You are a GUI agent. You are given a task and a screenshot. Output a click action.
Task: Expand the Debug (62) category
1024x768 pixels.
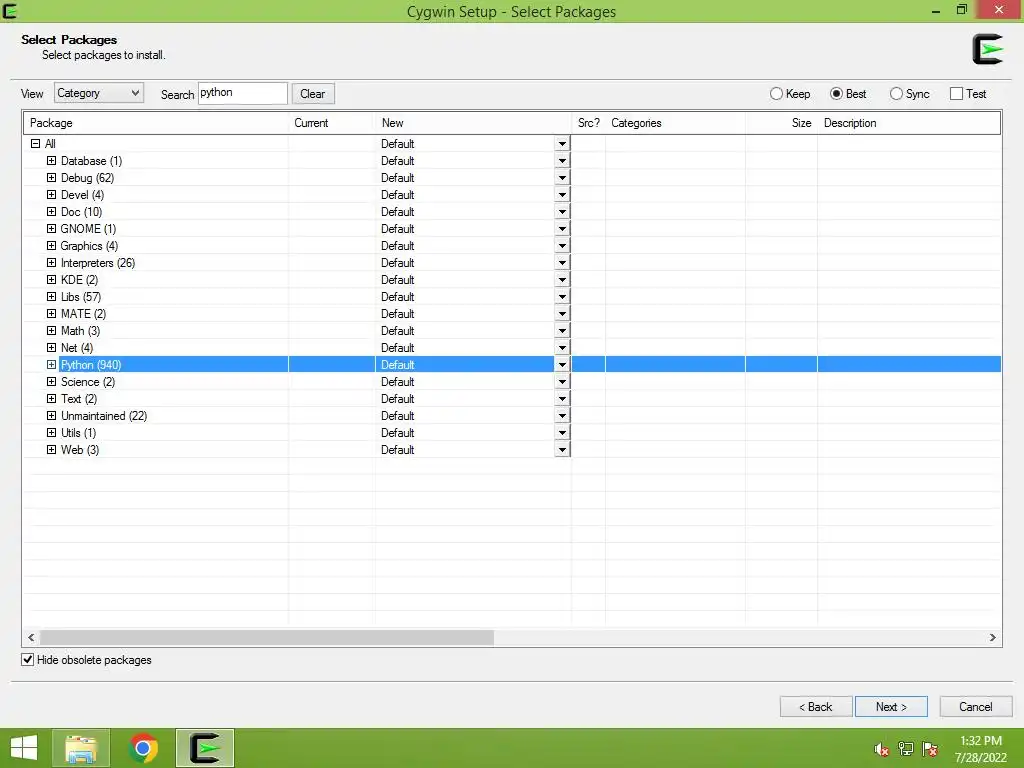[x=52, y=178]
